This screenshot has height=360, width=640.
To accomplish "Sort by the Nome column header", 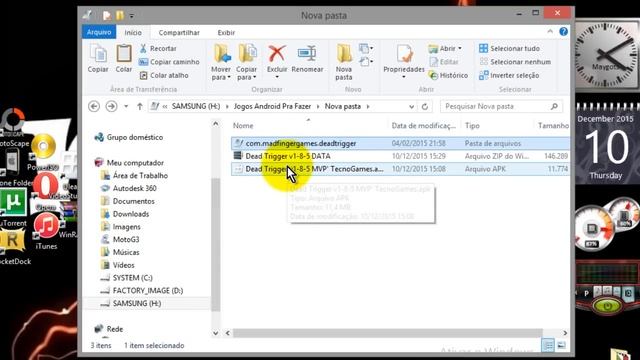I will click(x=243, y=126).
